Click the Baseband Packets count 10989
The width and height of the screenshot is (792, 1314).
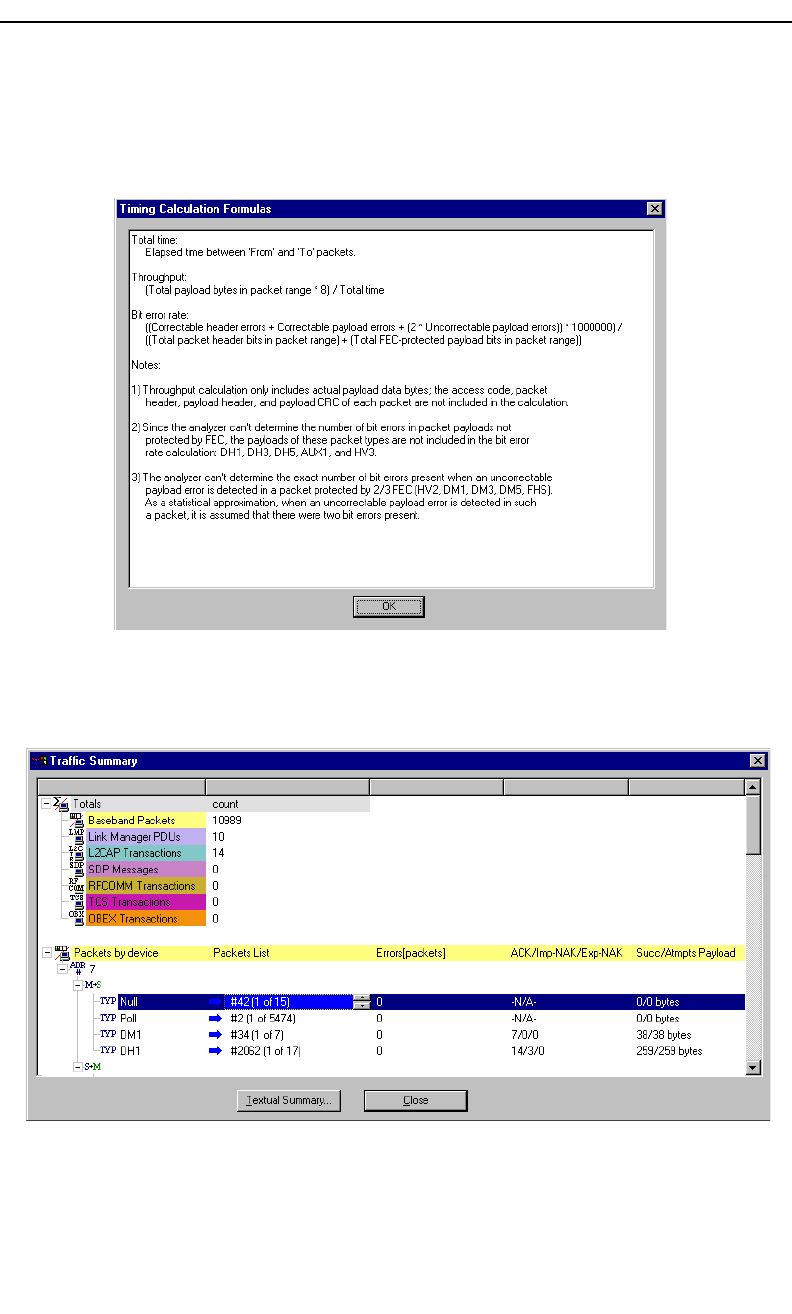tap(227, 820)
